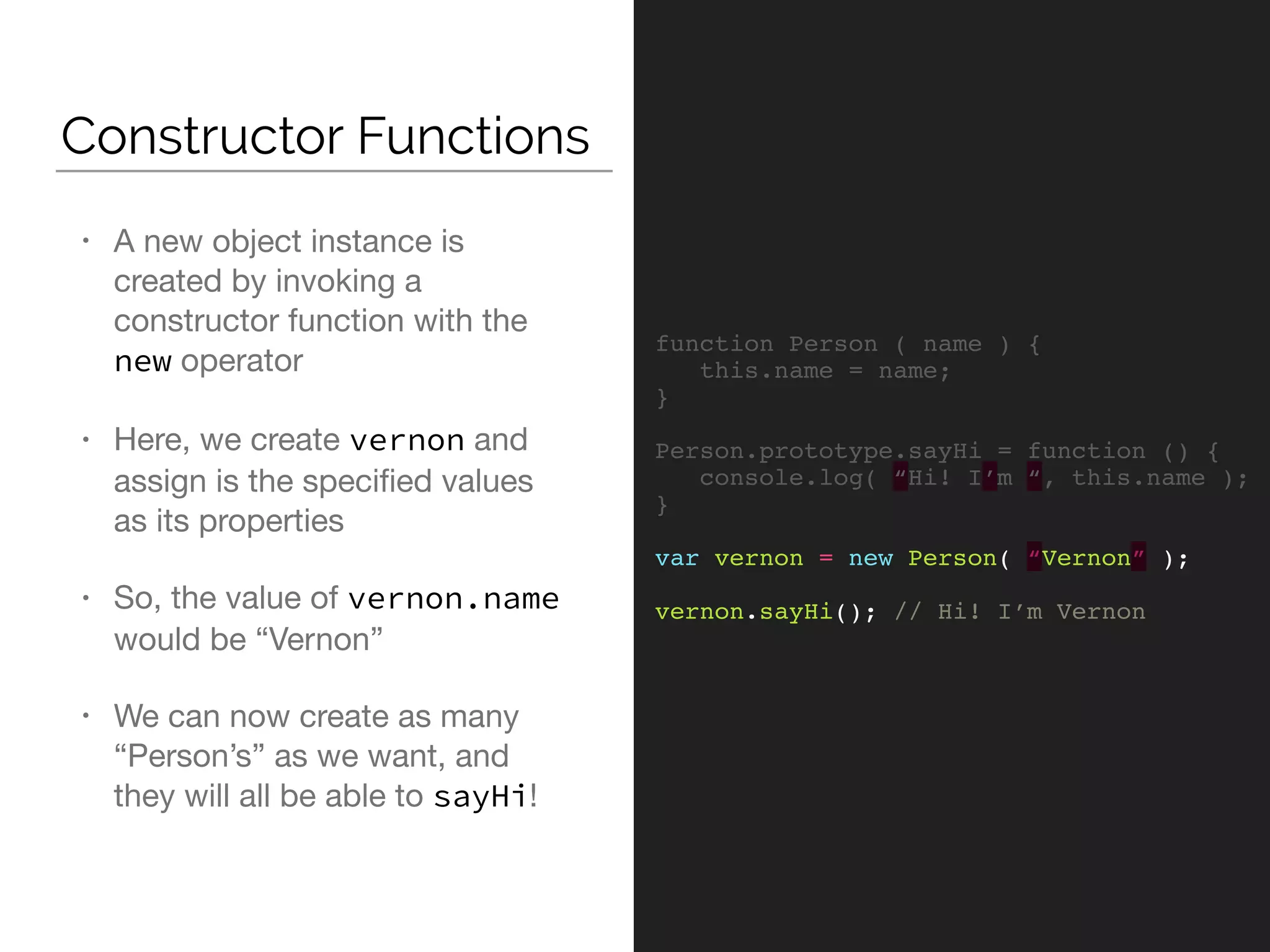Image resolution: width=1270 pixels, height=952 pixels.
Task: Click 'Person(' in the highlighted code line
Action: click(959, 559)
